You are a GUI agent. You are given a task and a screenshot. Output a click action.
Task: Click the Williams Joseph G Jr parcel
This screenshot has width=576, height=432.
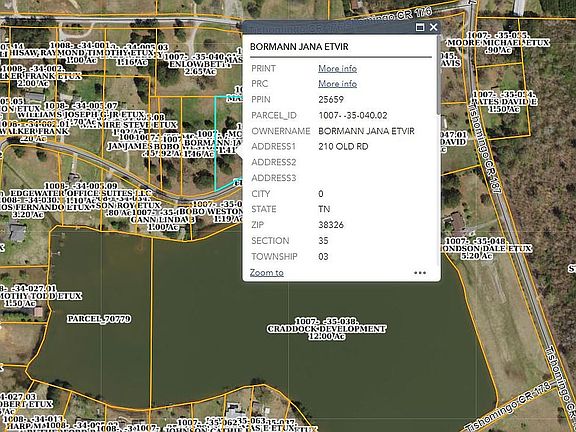click(x=81, y=115)
